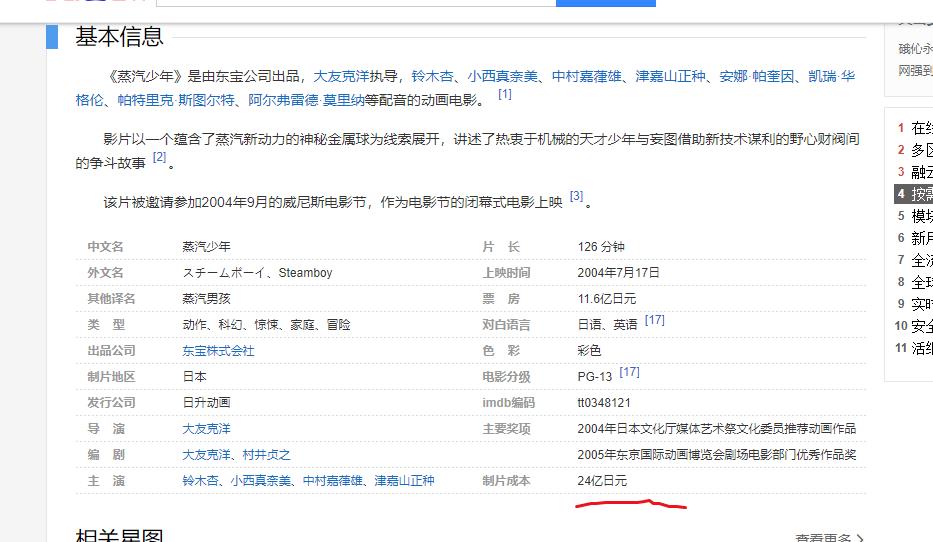Click the award text 2004年日本文化厅媒体艺术祭文化委员推荐动画作品
The height and width of the screenshot is (542, 933).
[x=716, y=428]
